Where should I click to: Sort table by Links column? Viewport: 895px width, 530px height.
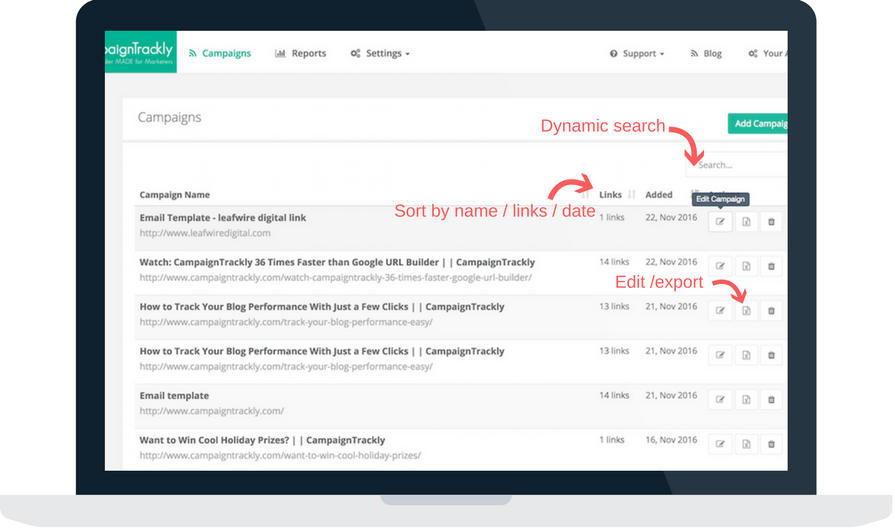[x=610, y=195]
